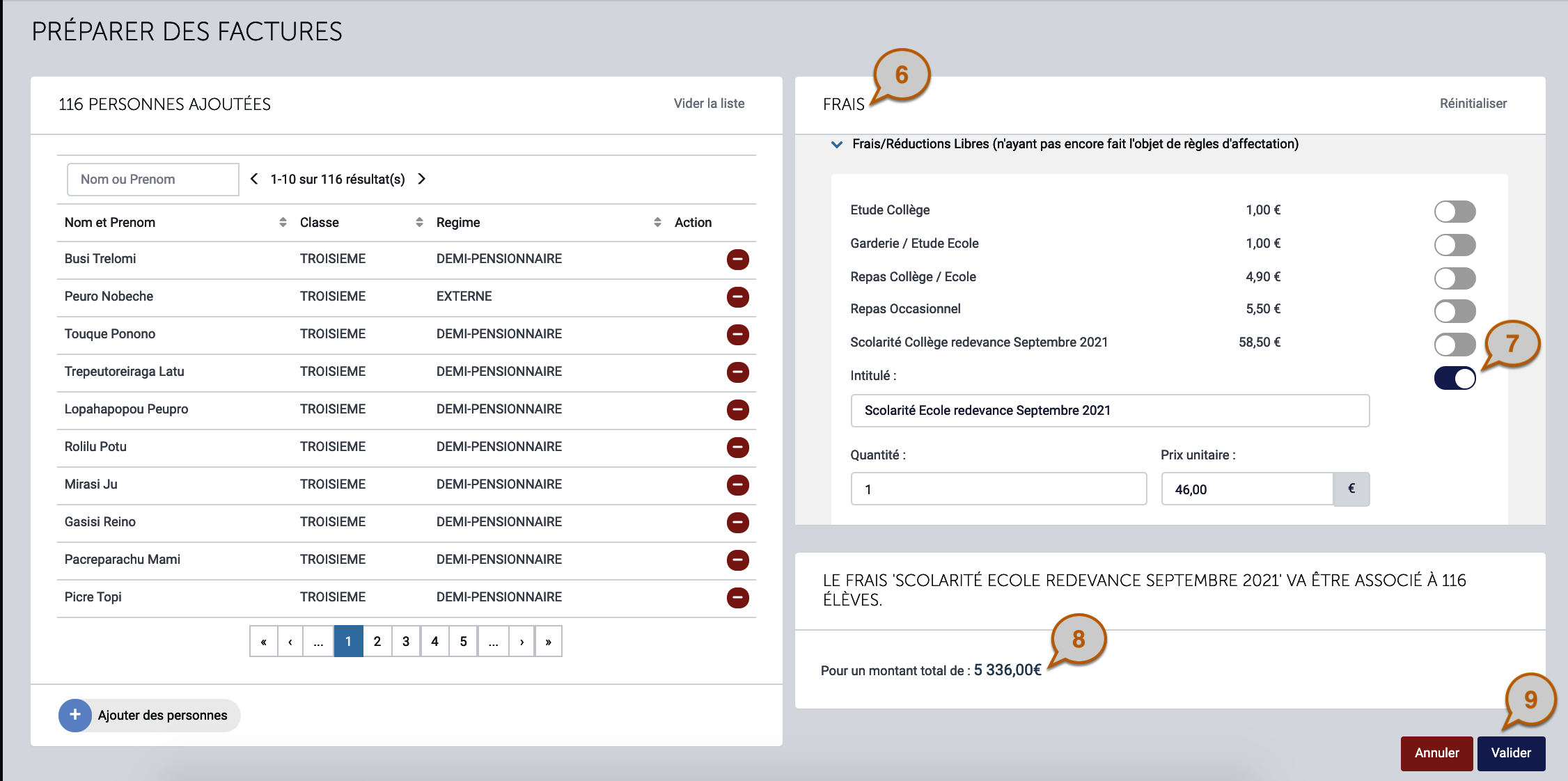Click the Annuler button
Viewport: 1568px width, 781px height.
[1436, 753]
